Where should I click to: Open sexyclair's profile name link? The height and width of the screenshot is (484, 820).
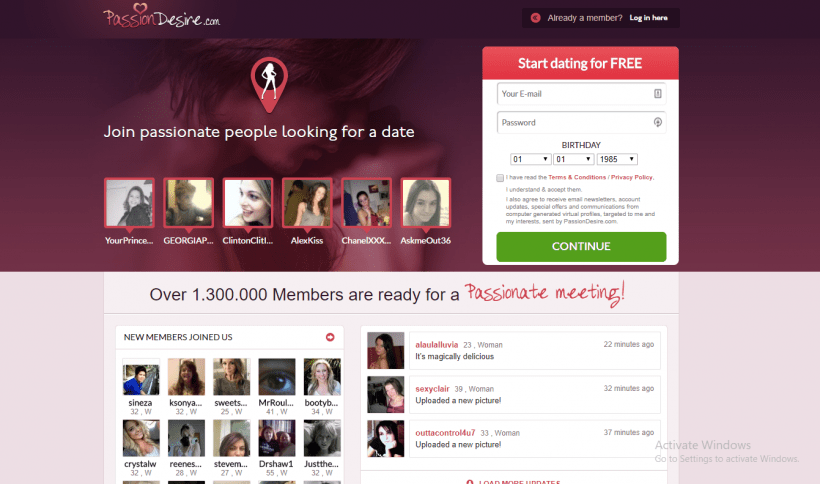(432, 389)
